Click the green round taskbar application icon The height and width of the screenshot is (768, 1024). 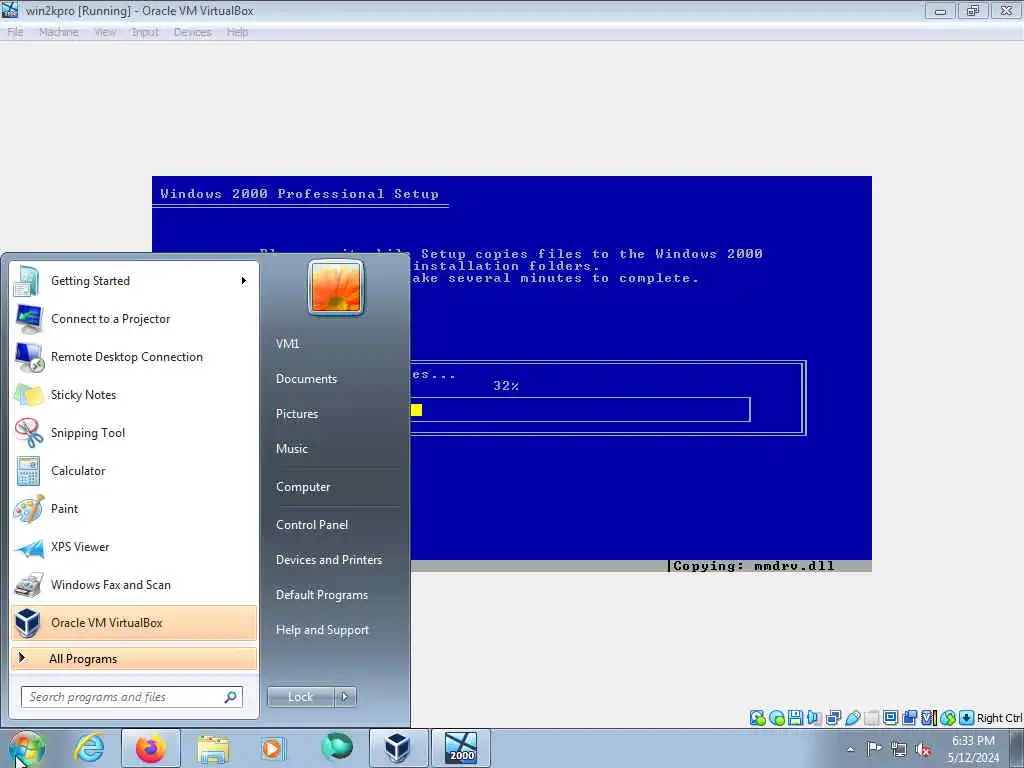[x=337, y=747]
